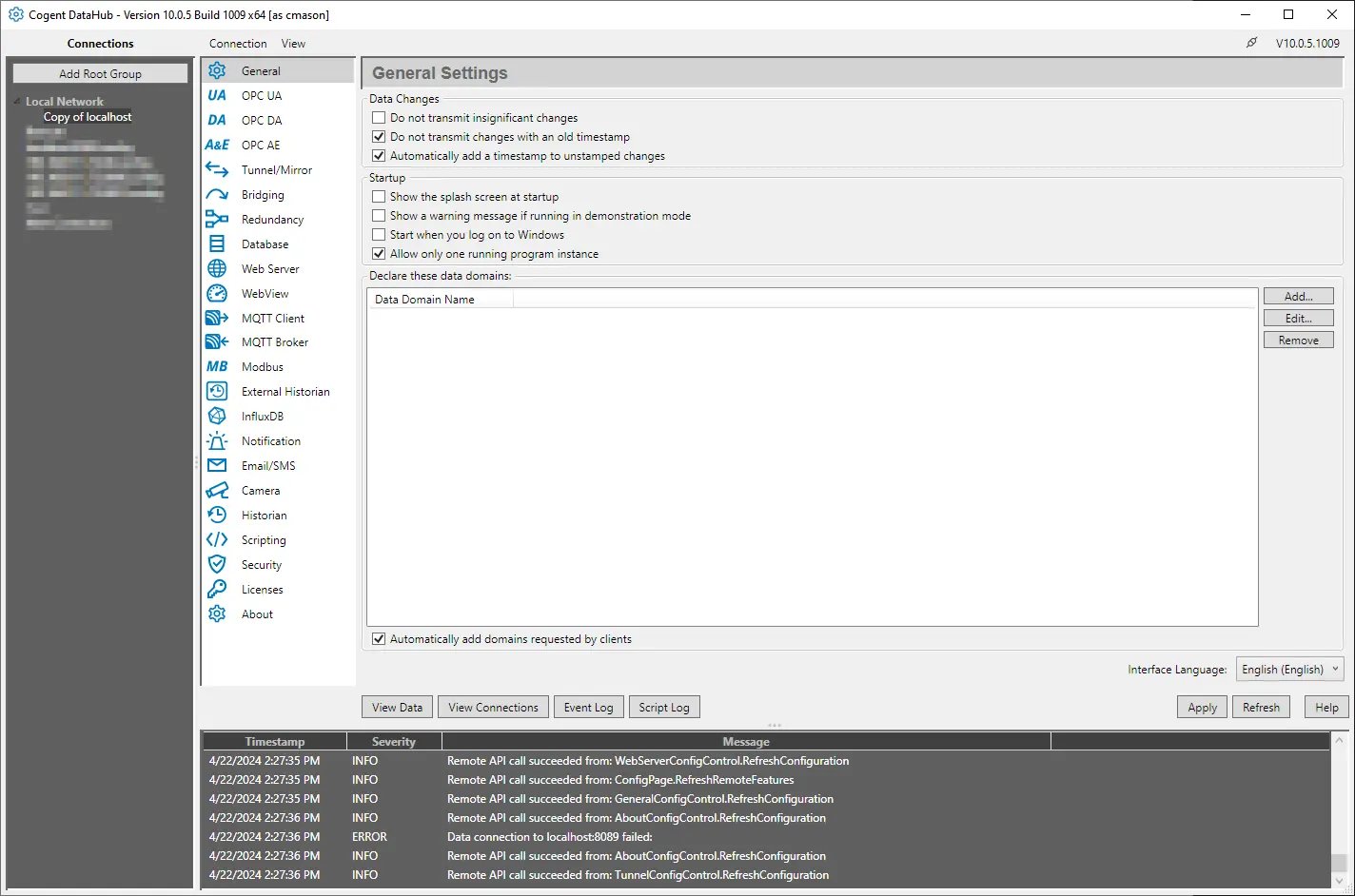The width and height of the screenshot is (1355, 896).
Task: Open the Connection menu
Action: tap(237, 43)
